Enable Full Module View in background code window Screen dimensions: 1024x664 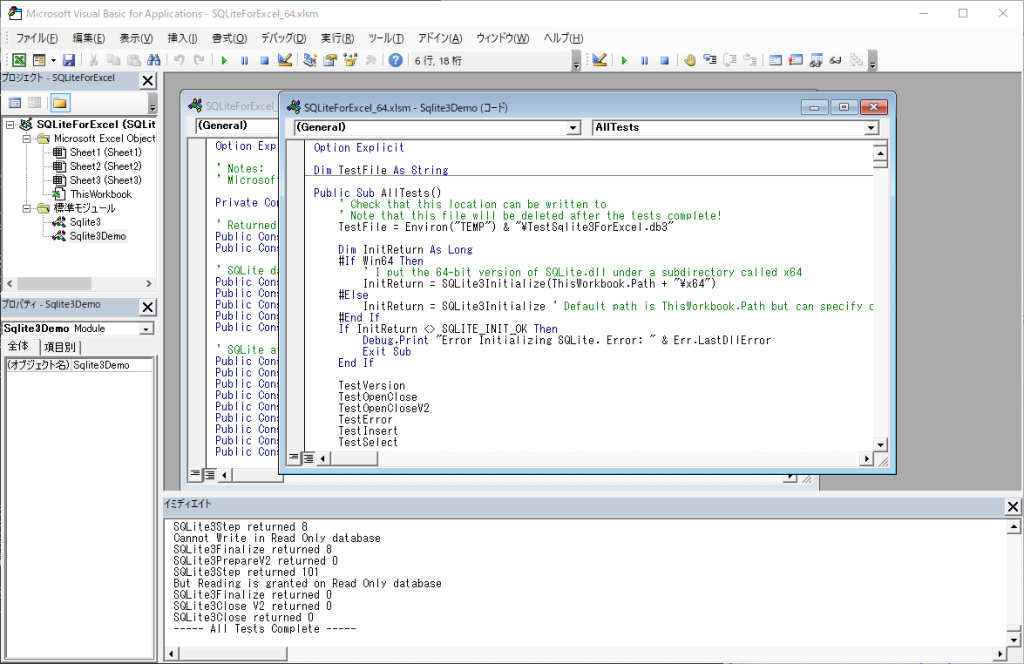(209, 475)
